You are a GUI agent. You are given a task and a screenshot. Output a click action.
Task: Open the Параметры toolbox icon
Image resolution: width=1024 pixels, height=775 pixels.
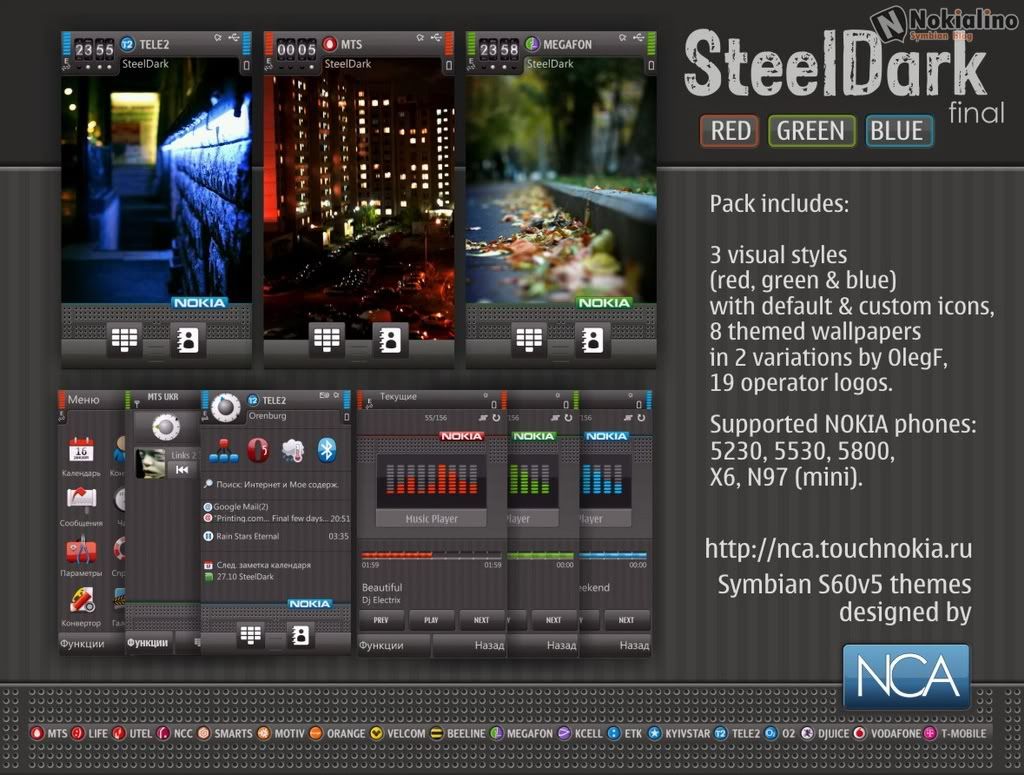[82, 550]
